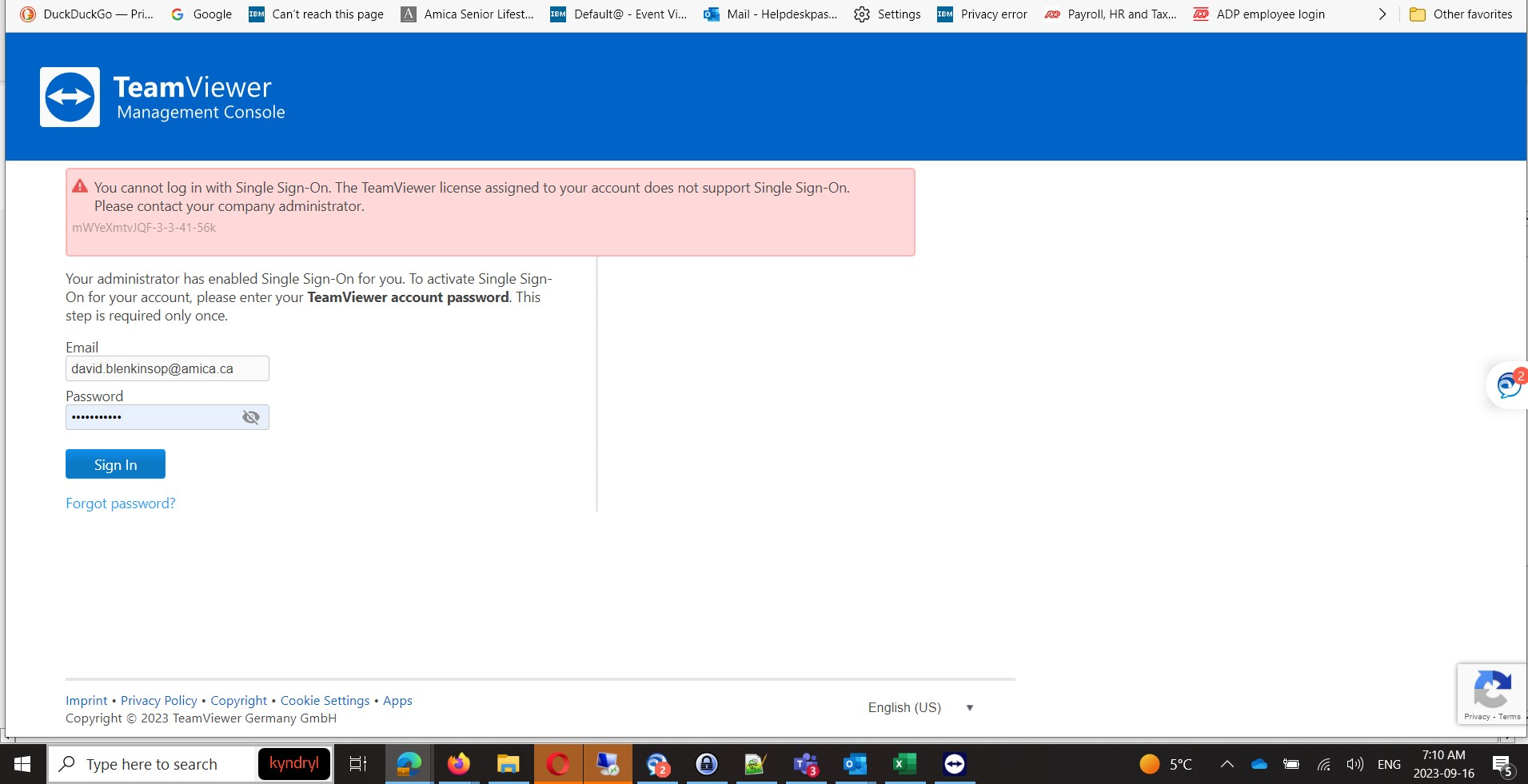Click the Privacy link in the reCAPTCHA badge

(1476, 716)
